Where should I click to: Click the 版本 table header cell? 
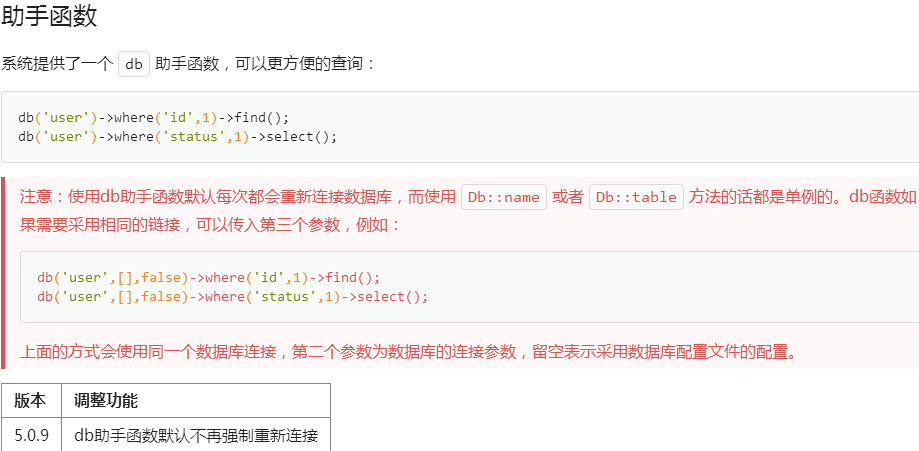click(x=31, y=401)
